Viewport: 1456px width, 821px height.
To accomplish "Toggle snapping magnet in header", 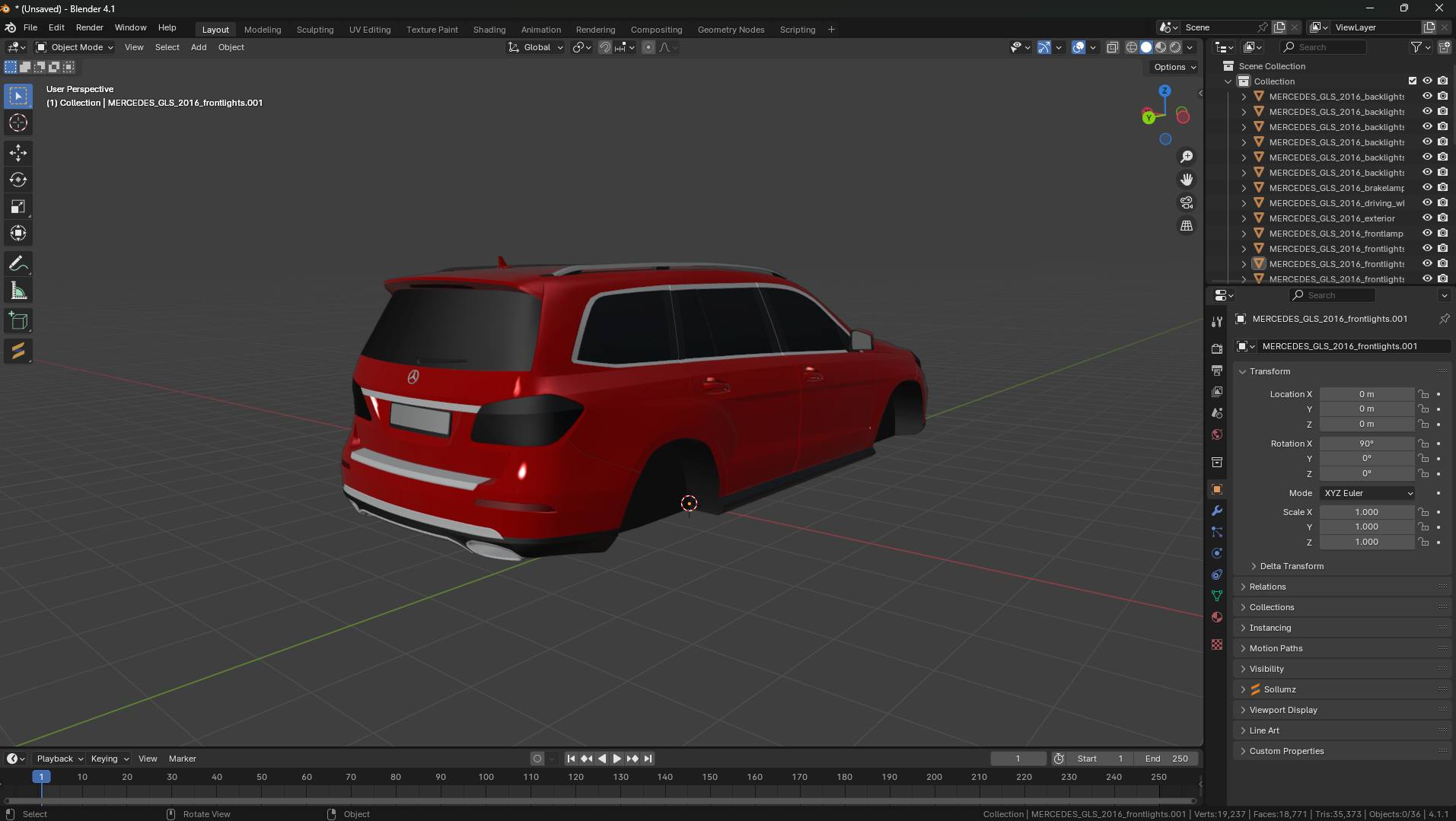I will [x=604, y=47].
